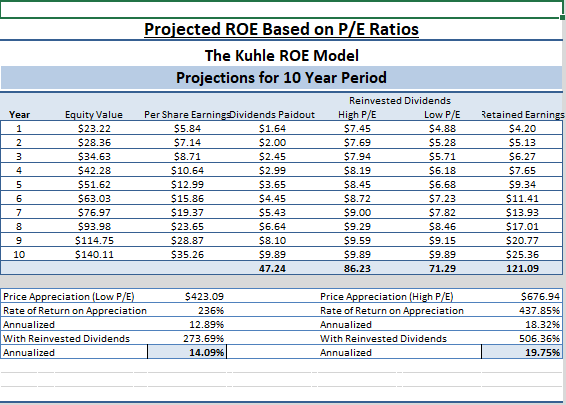This screenshot has width=566, height=405.
Task: Click the $423.09 price appreciation value
Action: pyautogui.click(x=204, y=297)
